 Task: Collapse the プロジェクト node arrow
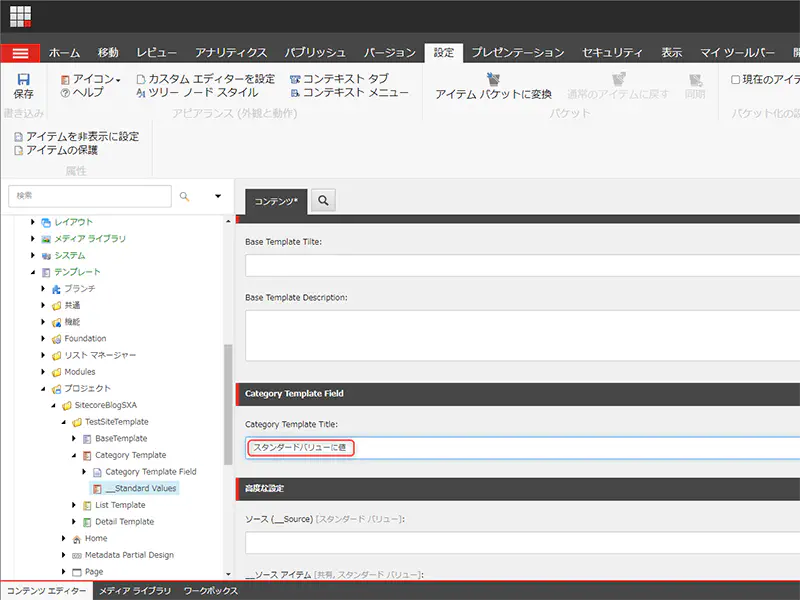tap(43, 388)
